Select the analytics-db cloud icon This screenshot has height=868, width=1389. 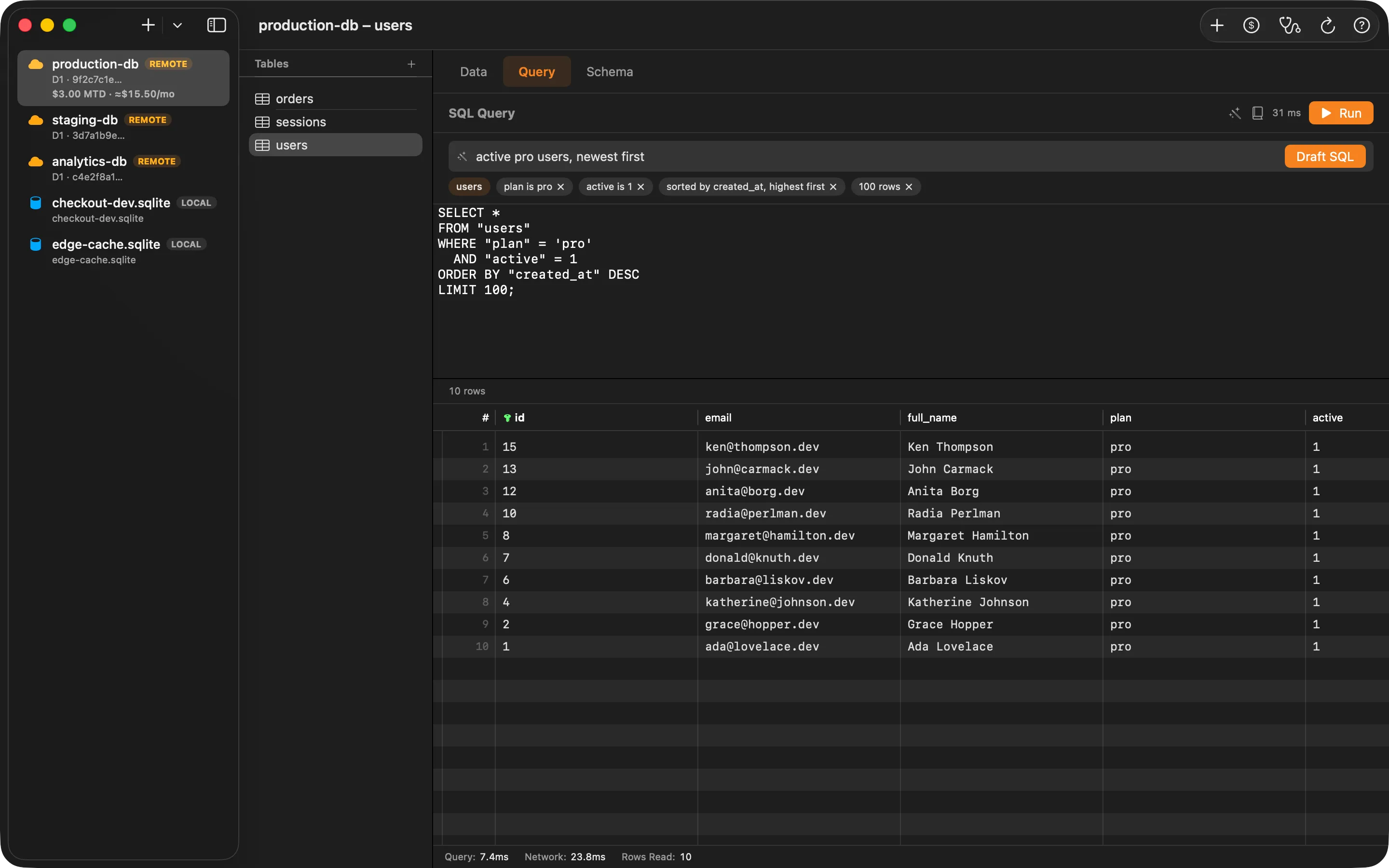tap(36, 162)
